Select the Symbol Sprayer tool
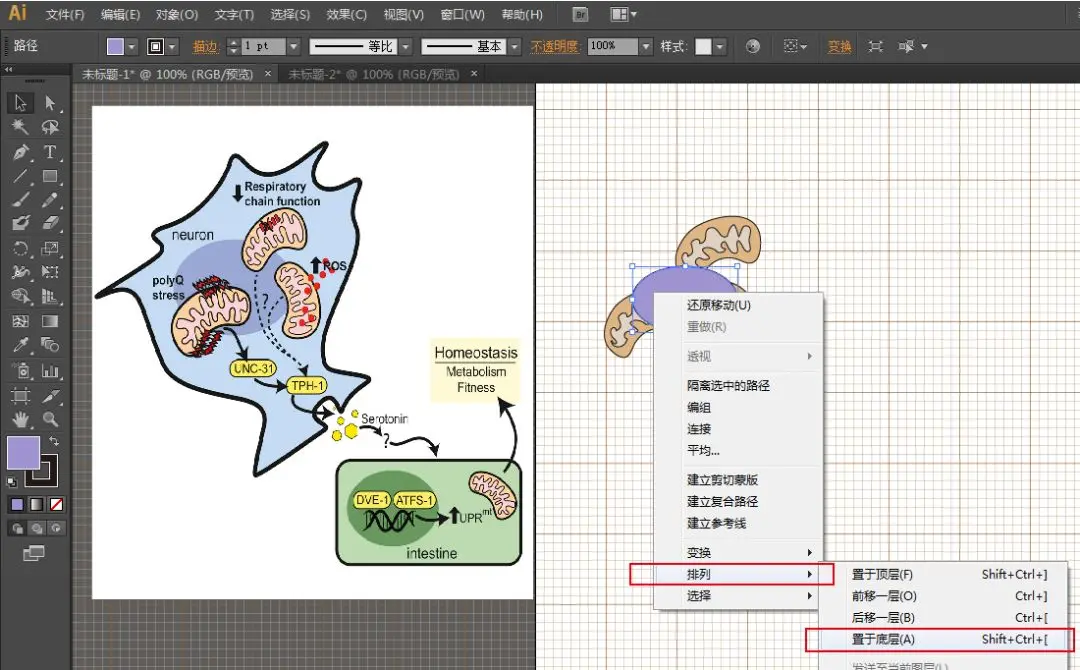 tap(21, 370)
